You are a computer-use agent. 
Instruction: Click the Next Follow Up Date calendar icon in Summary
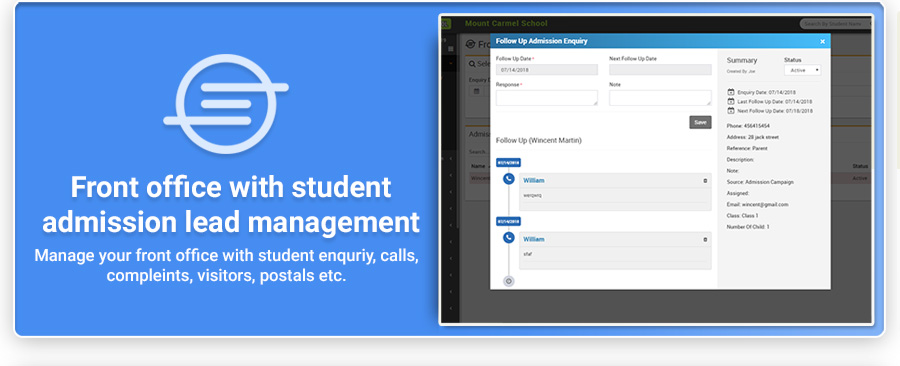pyautogui.click(x=731, y=110)
